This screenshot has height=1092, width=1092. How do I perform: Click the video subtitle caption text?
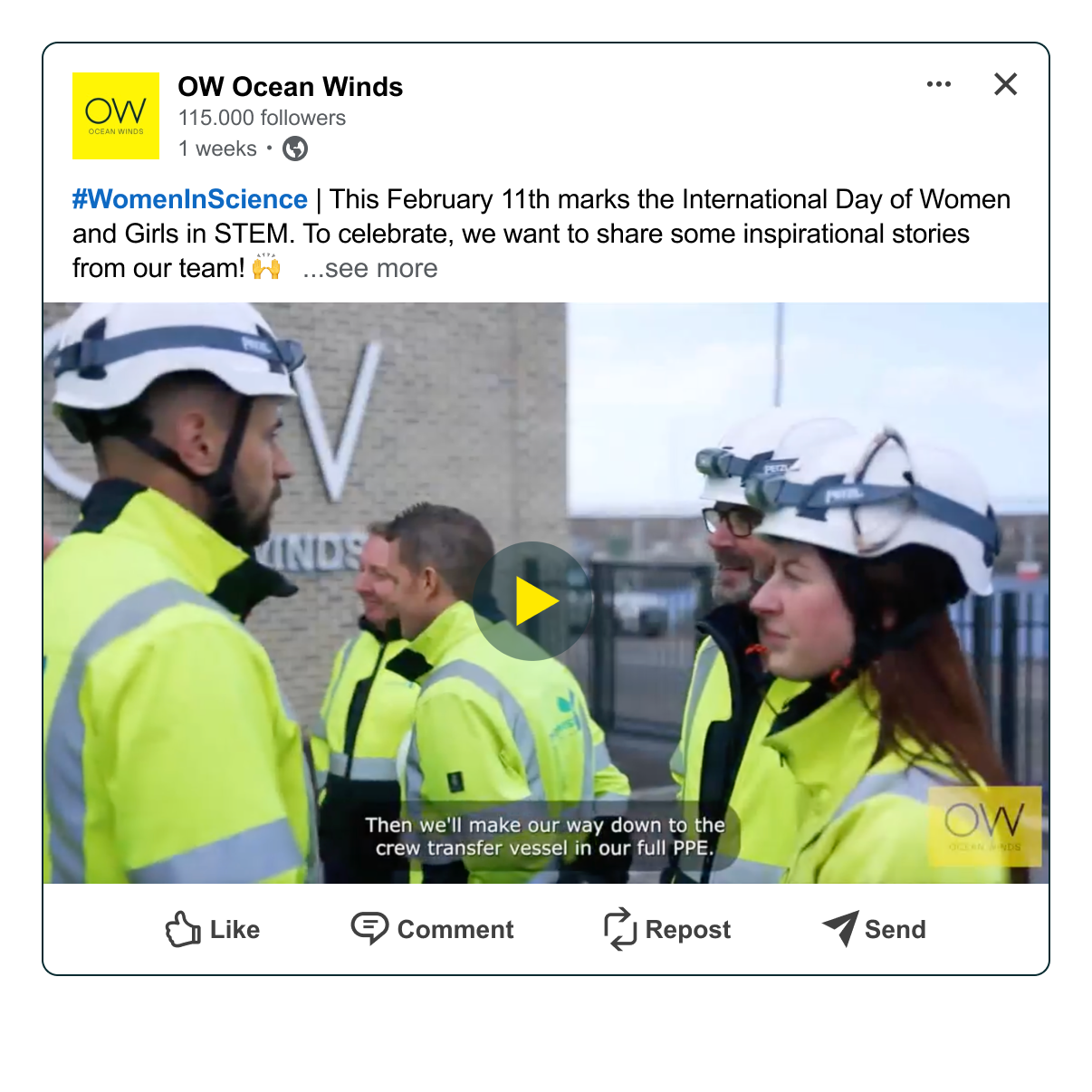coord(545,837)
